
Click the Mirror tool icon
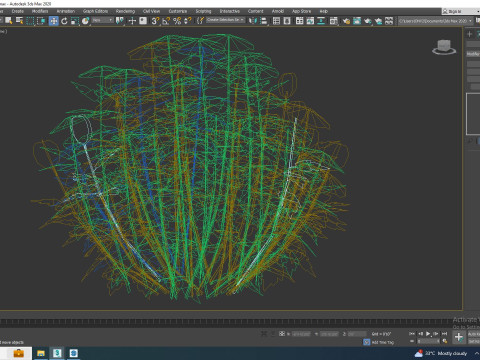(x=253, y=21)
